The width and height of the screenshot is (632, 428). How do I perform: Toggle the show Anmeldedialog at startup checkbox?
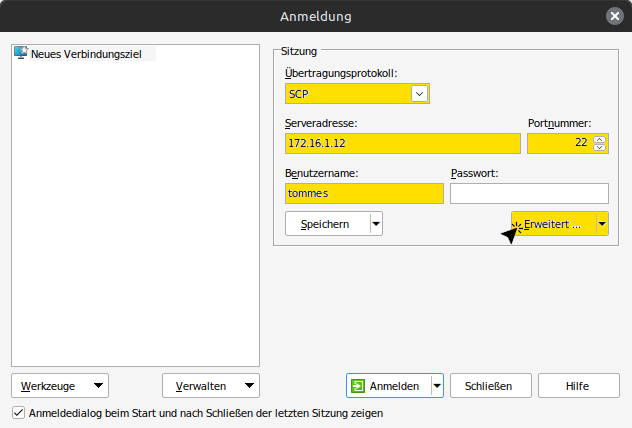[x=18, y=412]
